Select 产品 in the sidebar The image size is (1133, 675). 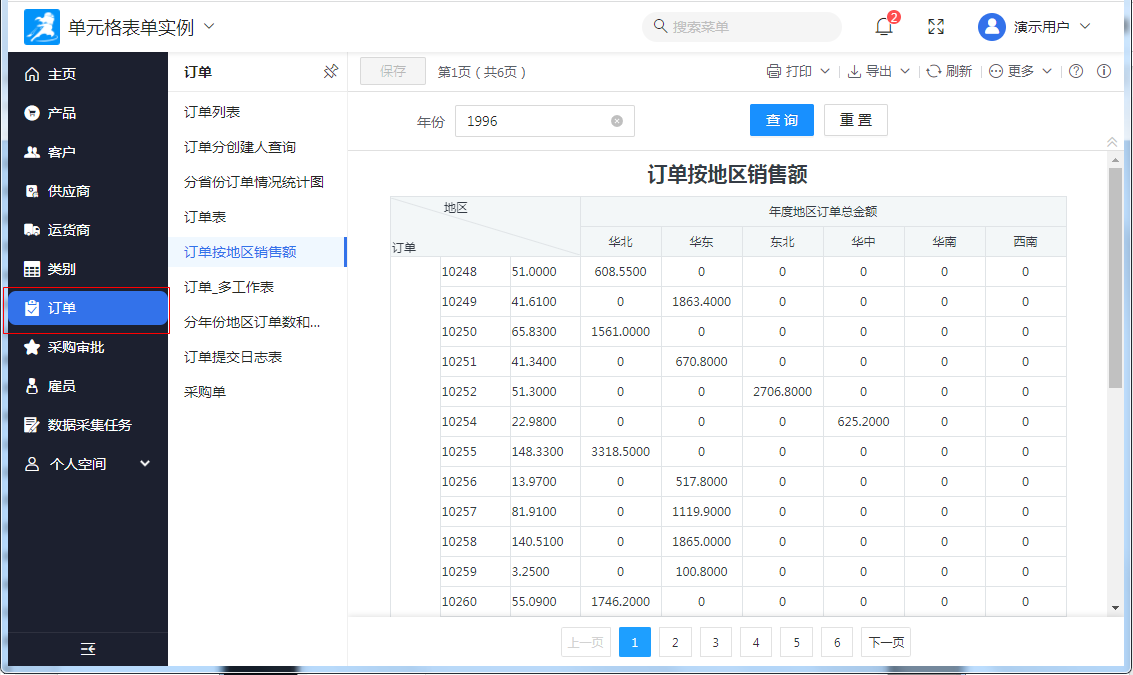click(x=62, y=113)
